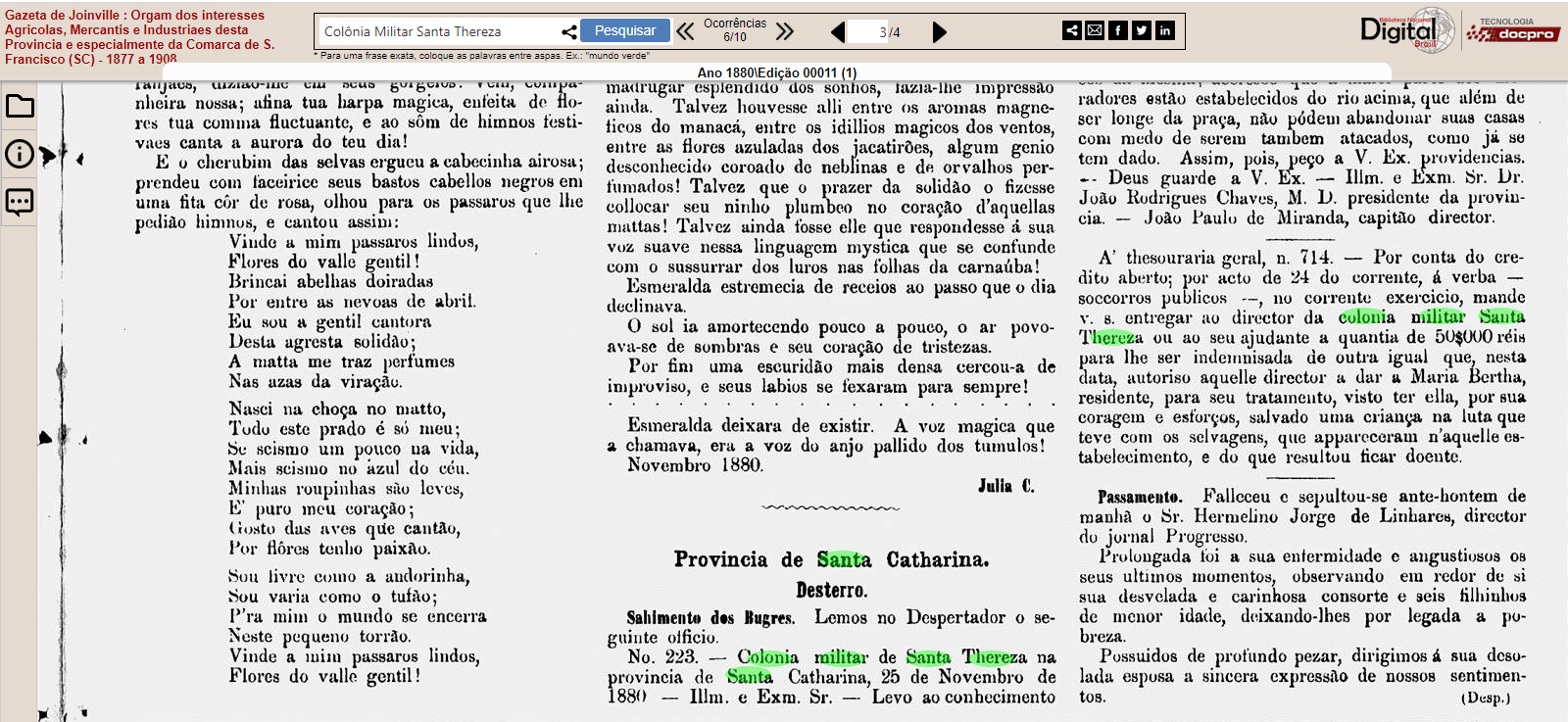Viewport: 1568px width, 722px height.
Task: Click highlighted 'Santa' before Catharina, 25 de Novembro
Action: coord(750,676)
